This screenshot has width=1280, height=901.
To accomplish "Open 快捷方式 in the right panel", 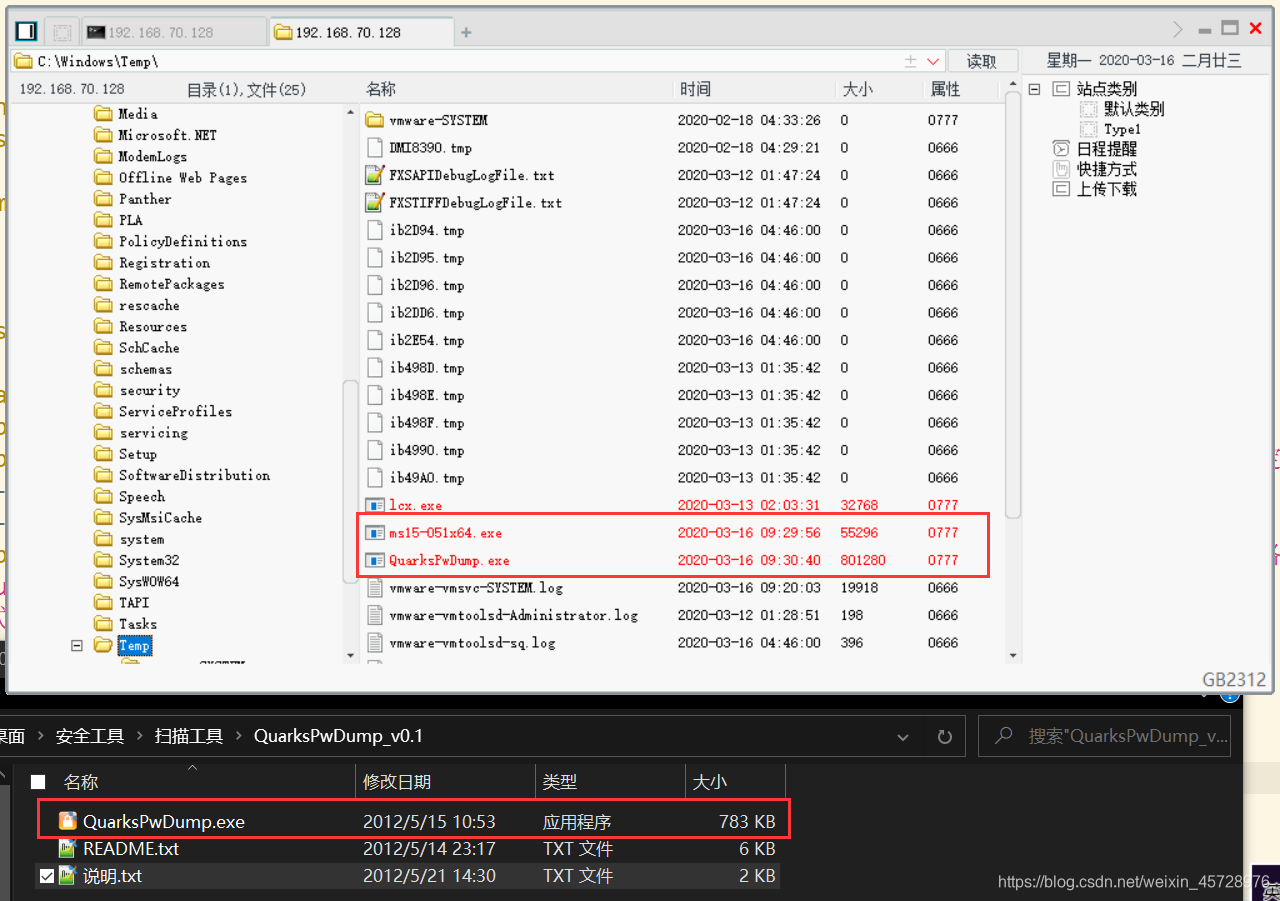I will click(1106, 169).
